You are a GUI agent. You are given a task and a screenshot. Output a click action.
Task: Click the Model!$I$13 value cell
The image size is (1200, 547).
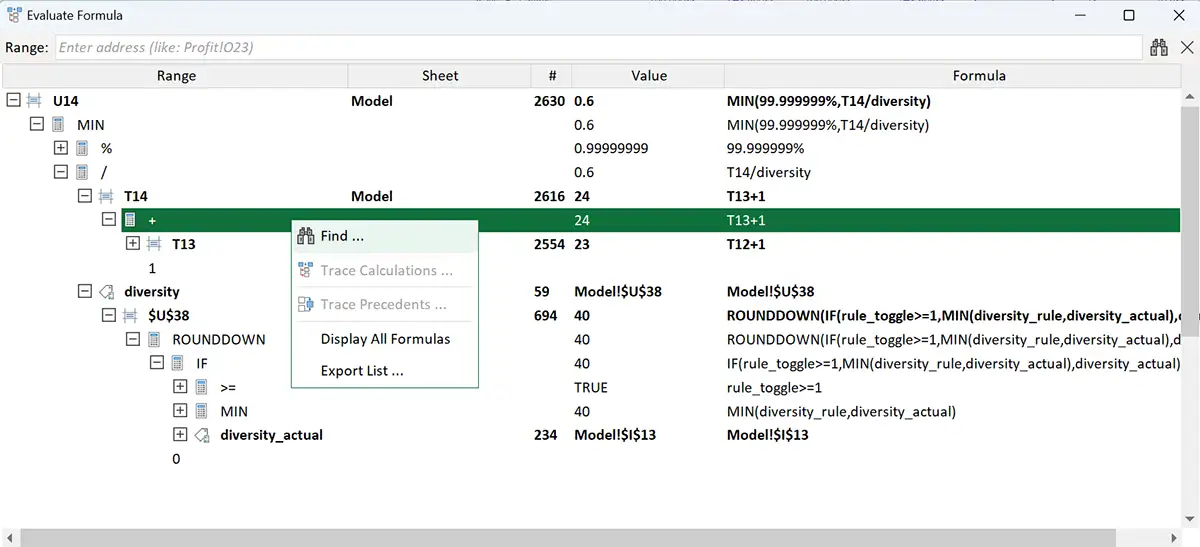tap(615, 435)
